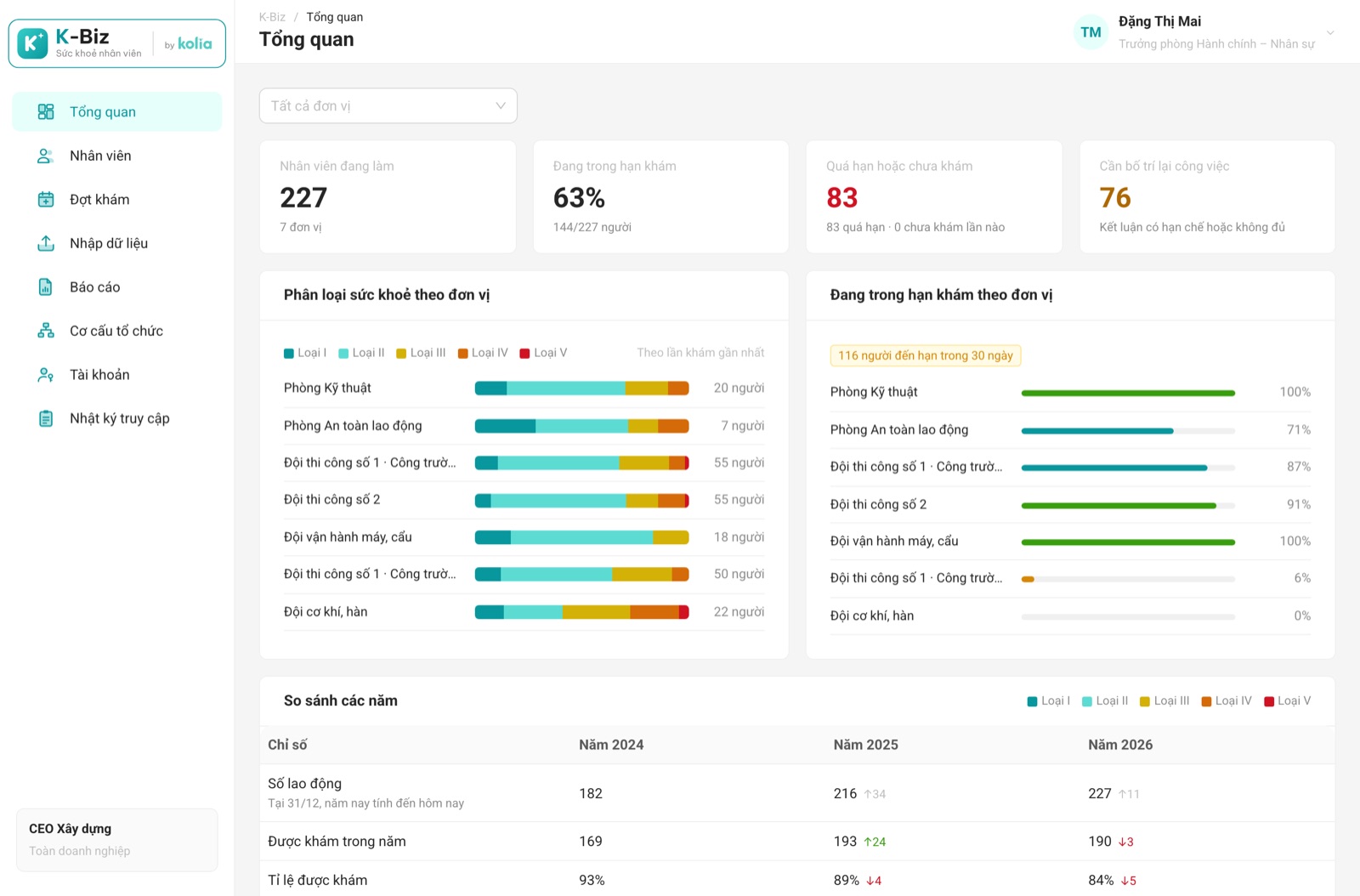The width and height of the screenshot is (1360, 896).
Task: Click the Tài khoản user-key icon
Action: tap(46, 375)
